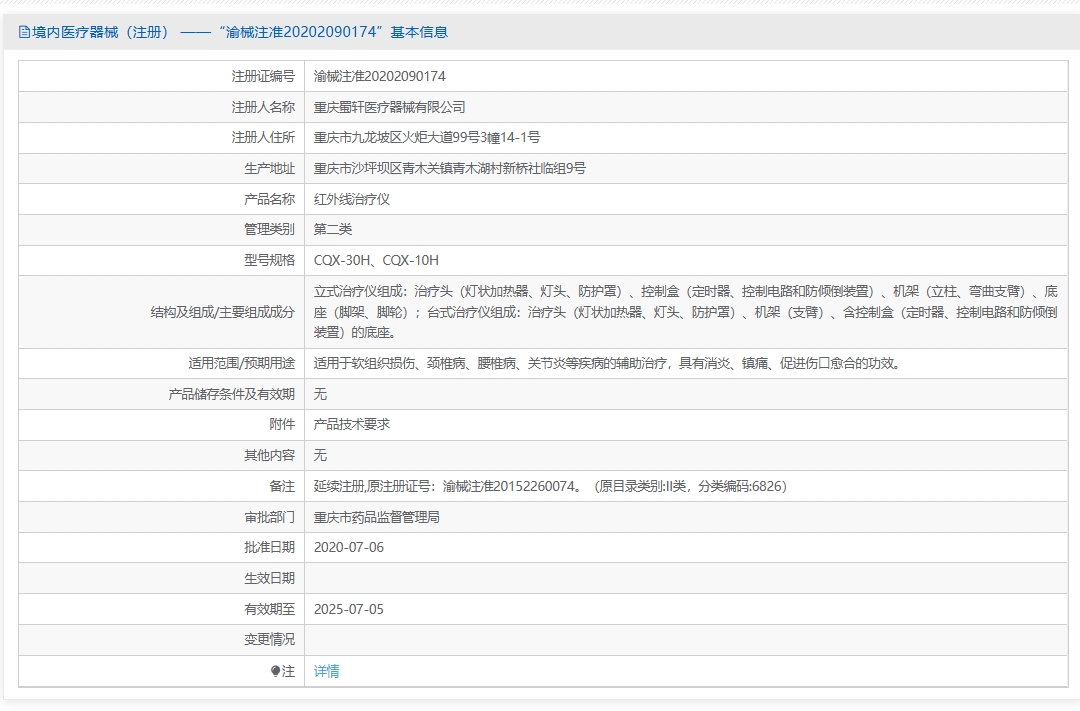Click the structure description starting 立式治疗仪组成
The height and width of the screenshot is (711, 1080).
coord(686,312)
